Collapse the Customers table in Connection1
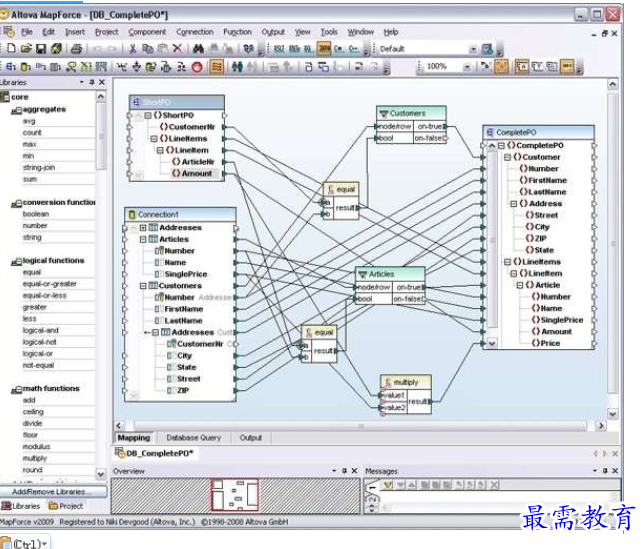This screenshot has width=644, height=549. pos(143,286)
